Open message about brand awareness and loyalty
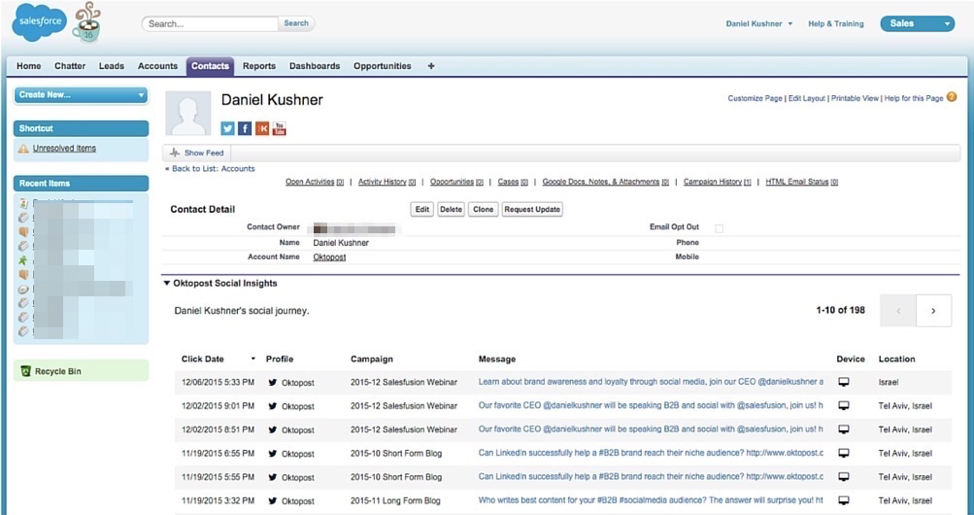The width and height of the screenshot is (974, 515). (651, 382)
